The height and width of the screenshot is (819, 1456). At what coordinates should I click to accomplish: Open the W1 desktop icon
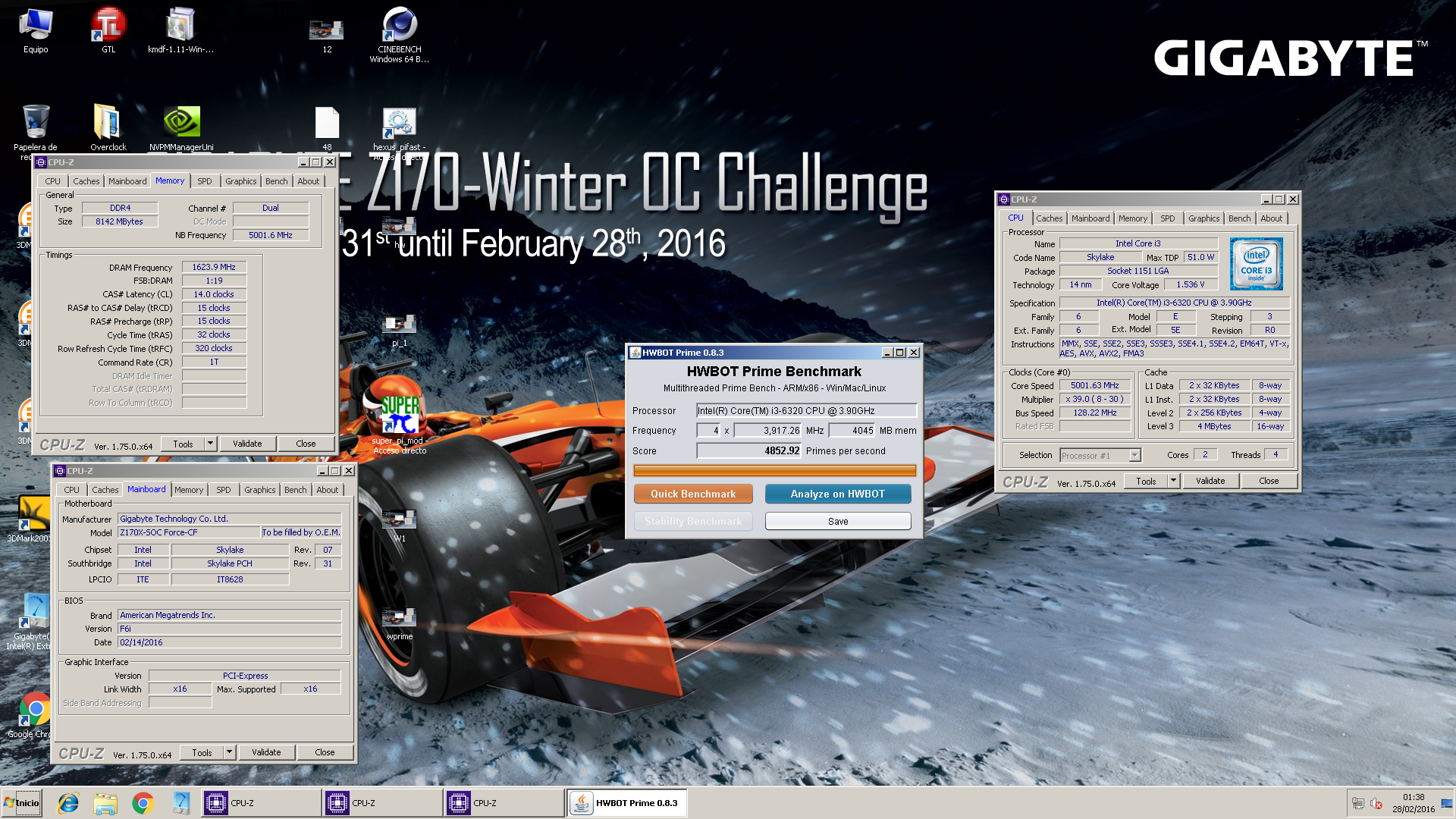[400, 525]
